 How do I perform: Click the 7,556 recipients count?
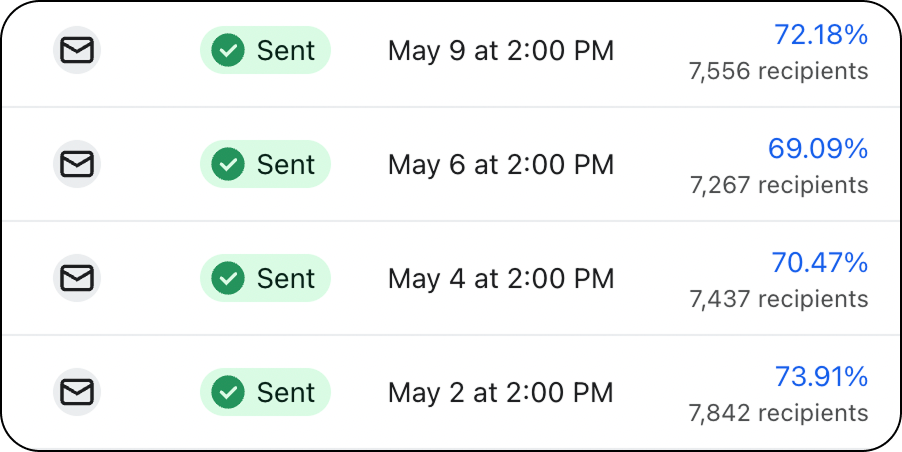(779, 71)
